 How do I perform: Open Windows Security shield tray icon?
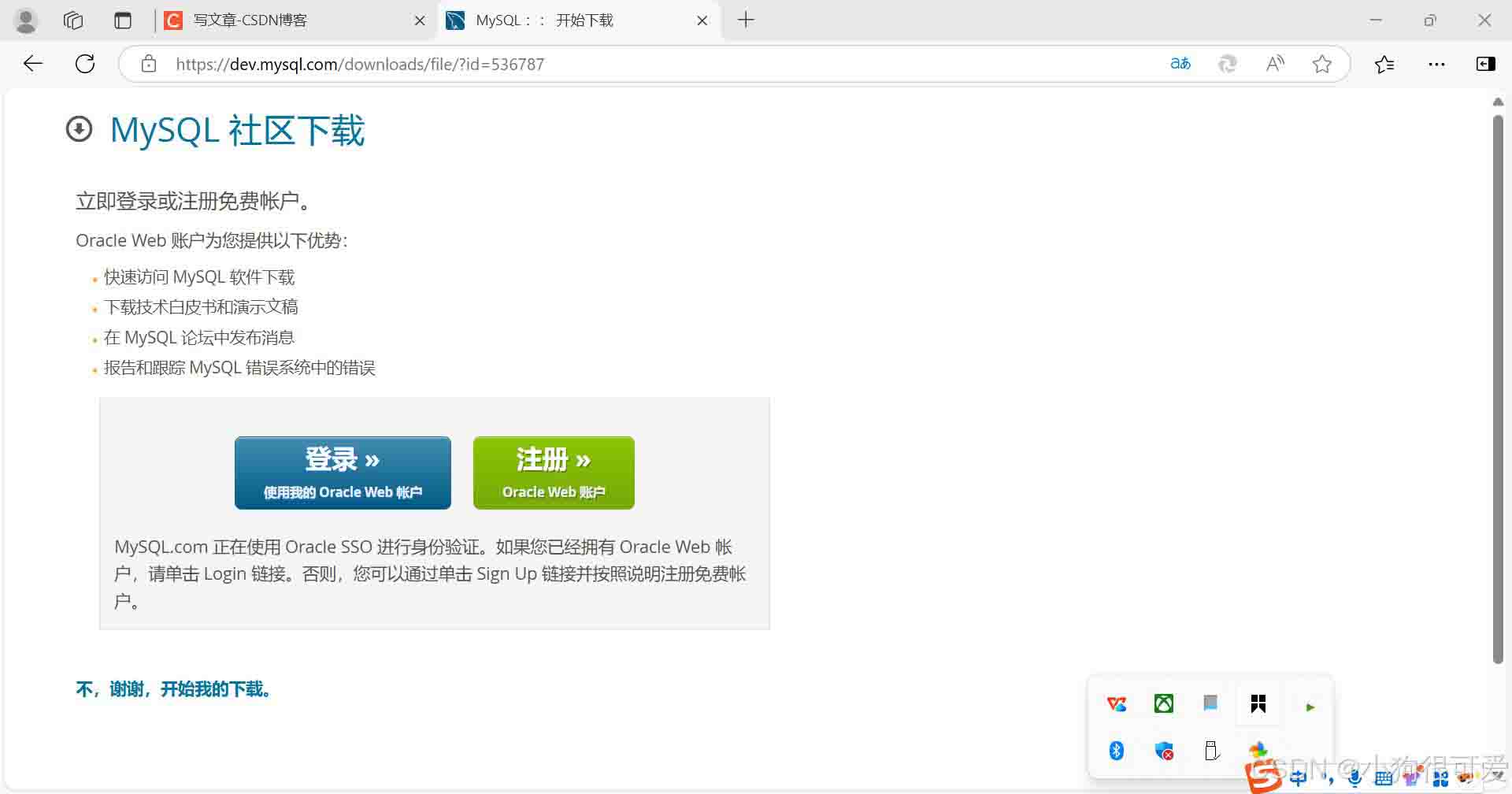click(1164, 751)
